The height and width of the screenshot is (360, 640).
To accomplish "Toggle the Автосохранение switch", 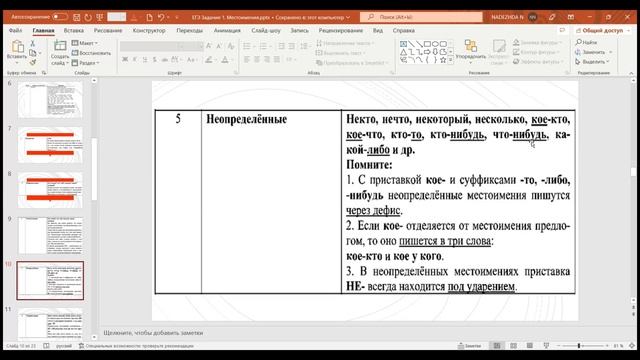I will pos(60,17).
